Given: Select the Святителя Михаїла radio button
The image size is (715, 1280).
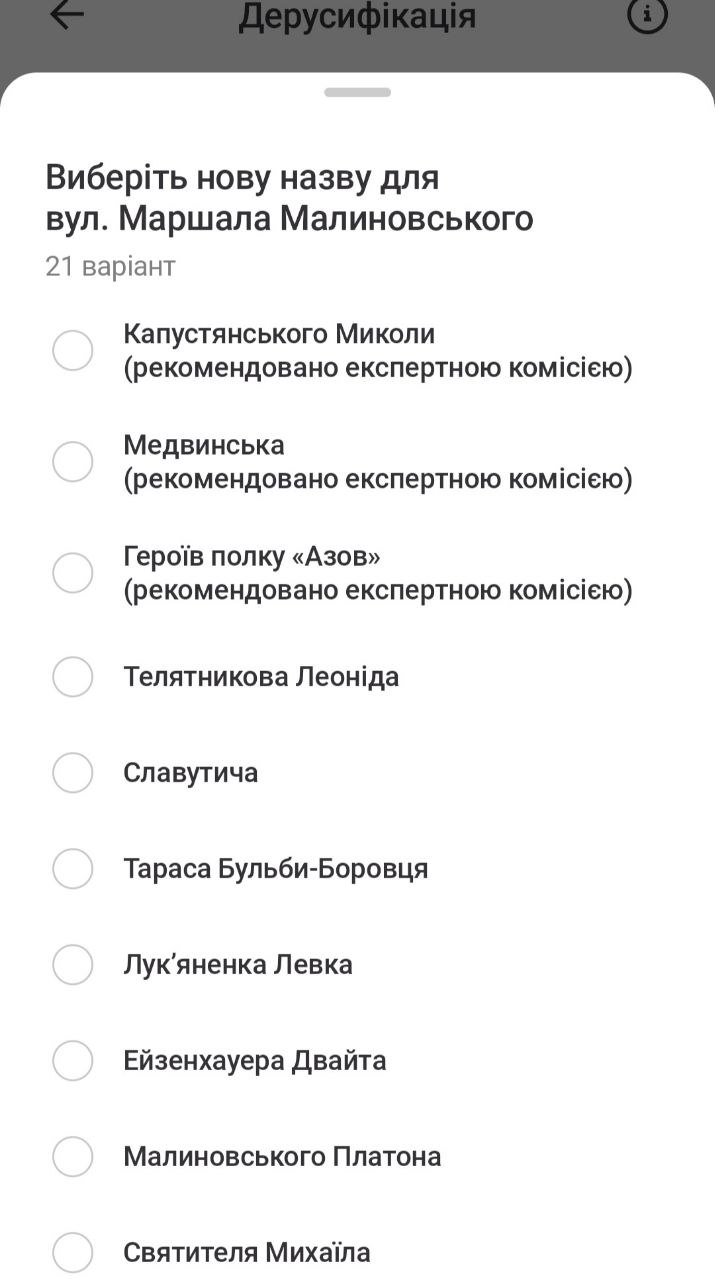Looking at the screenshot, I should [73, 1253].
